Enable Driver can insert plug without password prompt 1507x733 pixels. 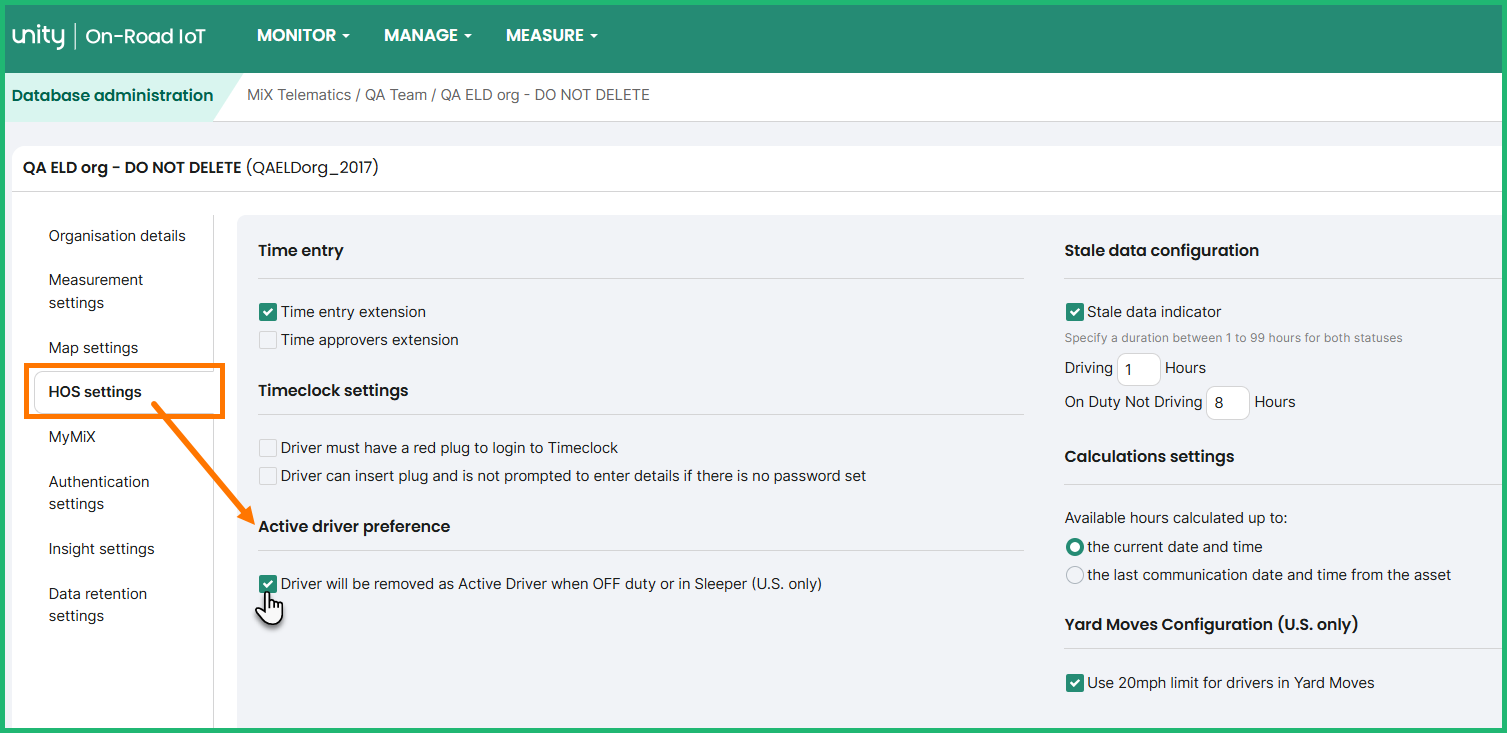(x=268, y=476)
